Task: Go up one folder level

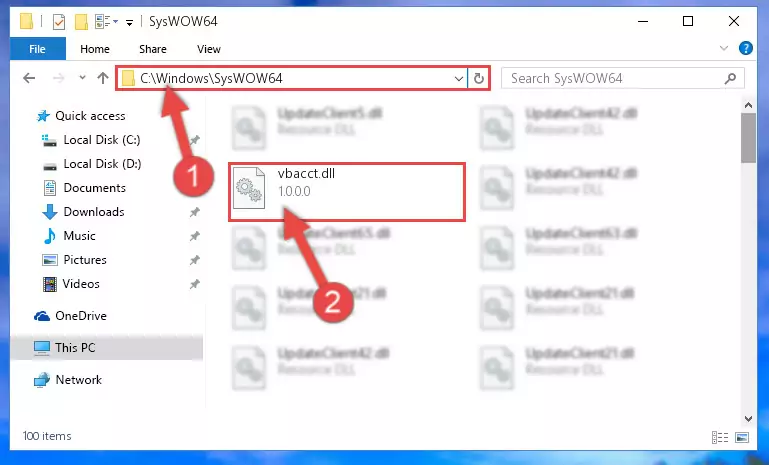Action: [103, 78]
